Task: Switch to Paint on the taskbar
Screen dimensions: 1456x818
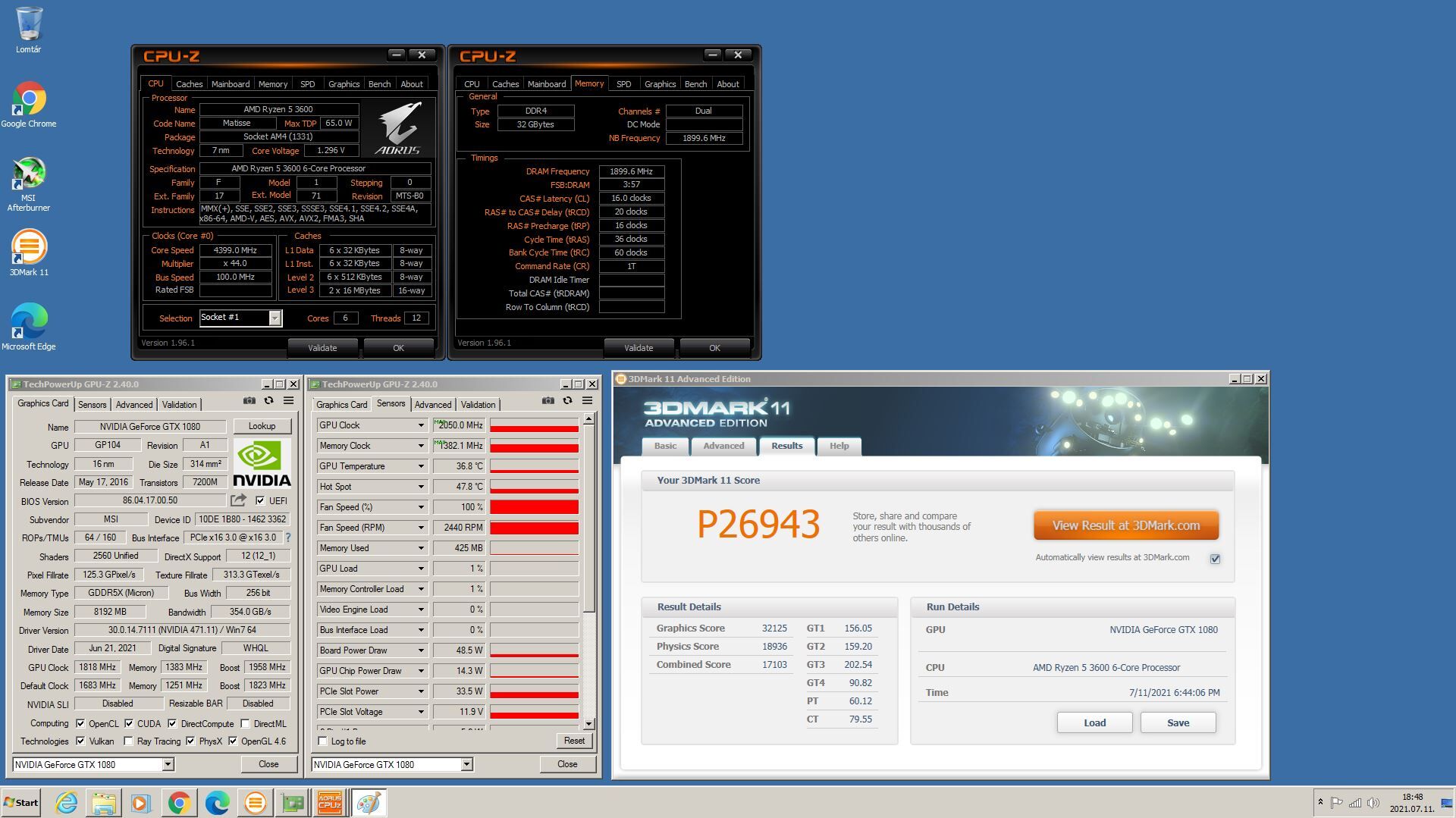Action: point(369,803)
